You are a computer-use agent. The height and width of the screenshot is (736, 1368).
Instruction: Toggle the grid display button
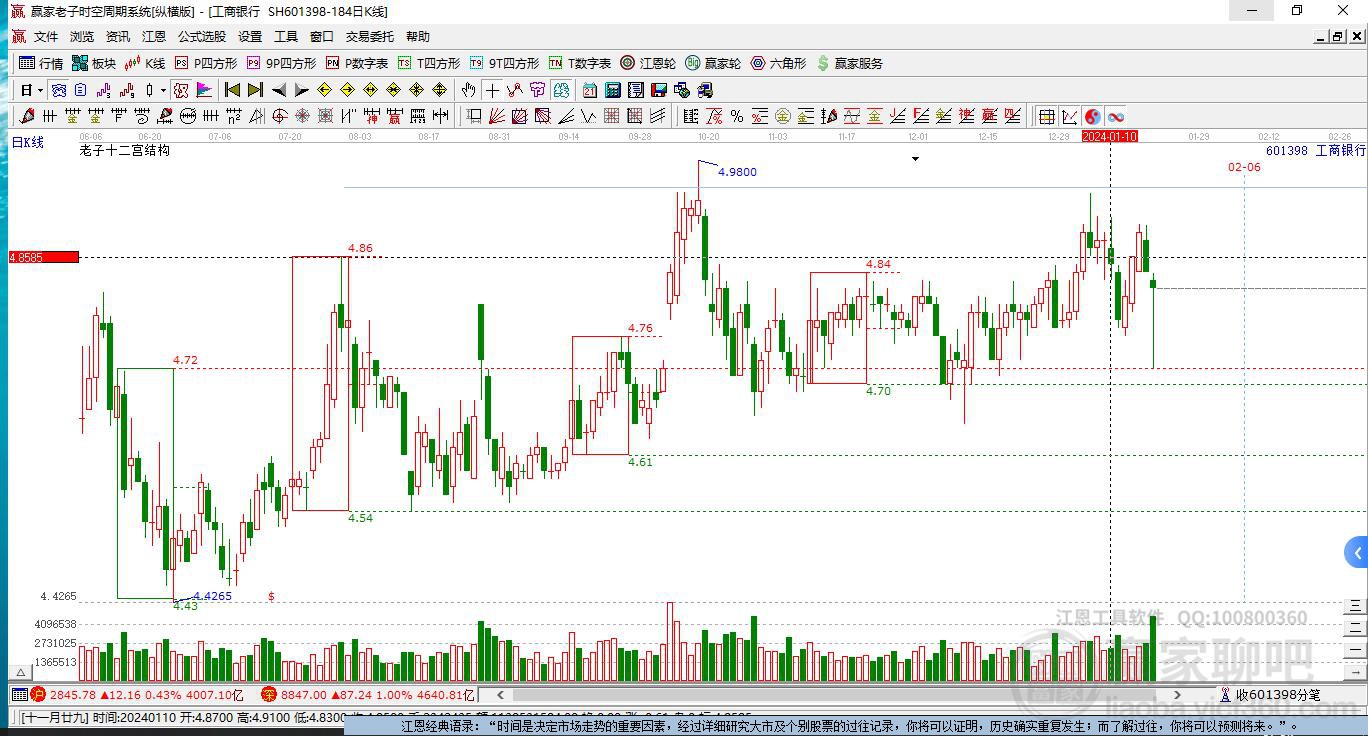[x=1046, y=116]
